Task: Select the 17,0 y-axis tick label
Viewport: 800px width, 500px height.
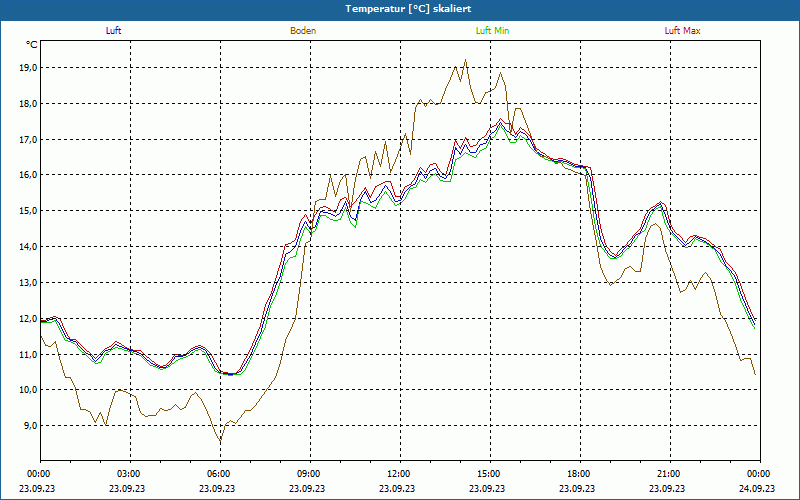Action: (28, 139)
